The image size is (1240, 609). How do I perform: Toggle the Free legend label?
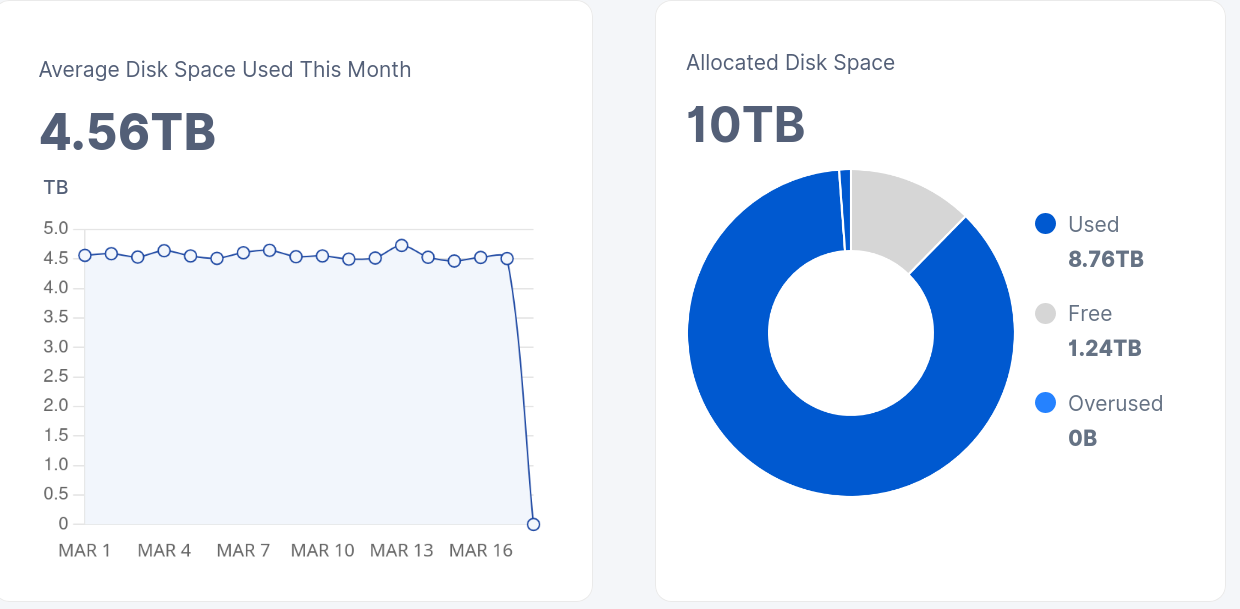point(1090,314)
